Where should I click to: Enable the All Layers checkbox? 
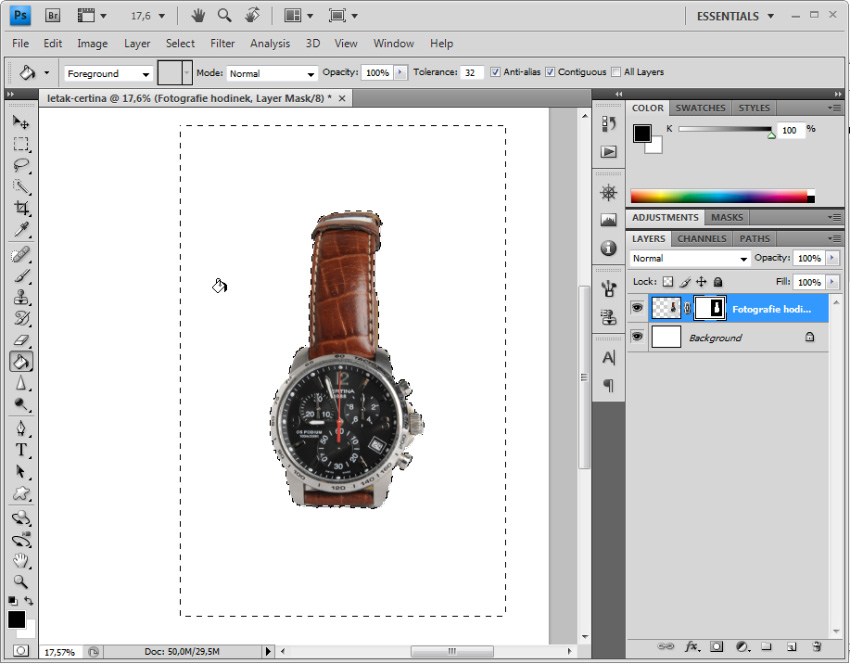tap(616, 73)
